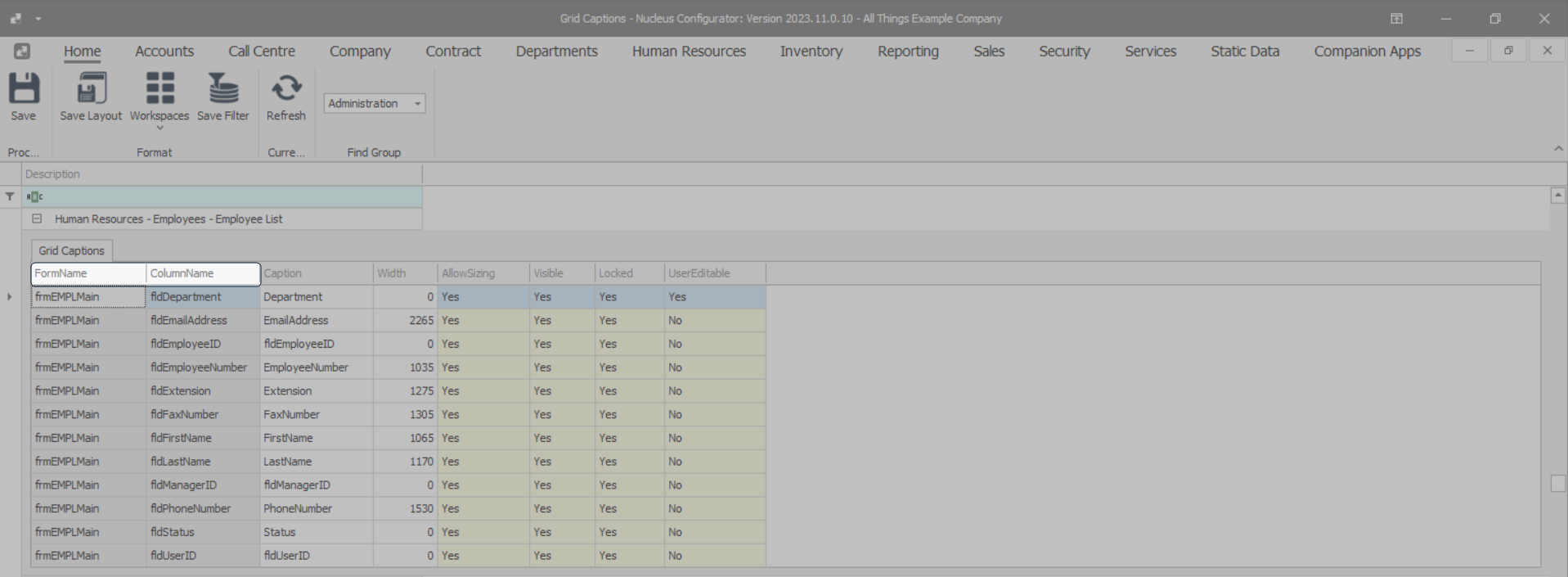Image resolution: width=1568 pixels, height=577 pixels.
Task: Collapse the Human Resources - Employees - Employee List row
Action: (37, 219)
